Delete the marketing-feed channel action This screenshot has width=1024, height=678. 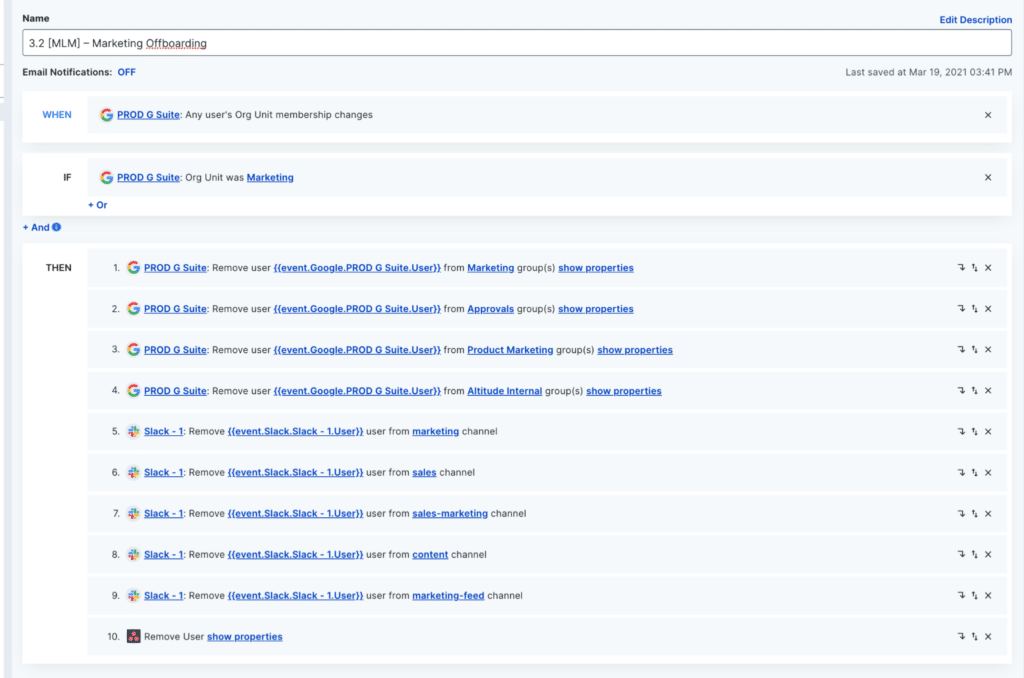pos(988,596)
